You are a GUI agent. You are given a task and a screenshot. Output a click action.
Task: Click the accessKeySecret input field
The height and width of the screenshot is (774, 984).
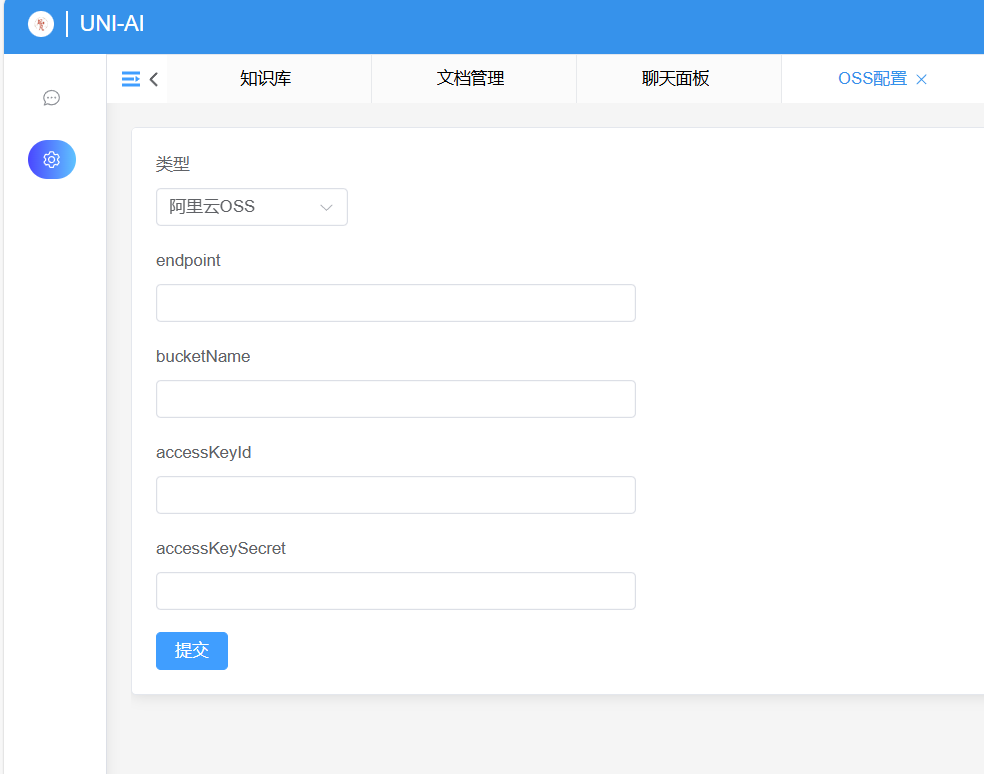pyautogui.click(x=395, y=591)
